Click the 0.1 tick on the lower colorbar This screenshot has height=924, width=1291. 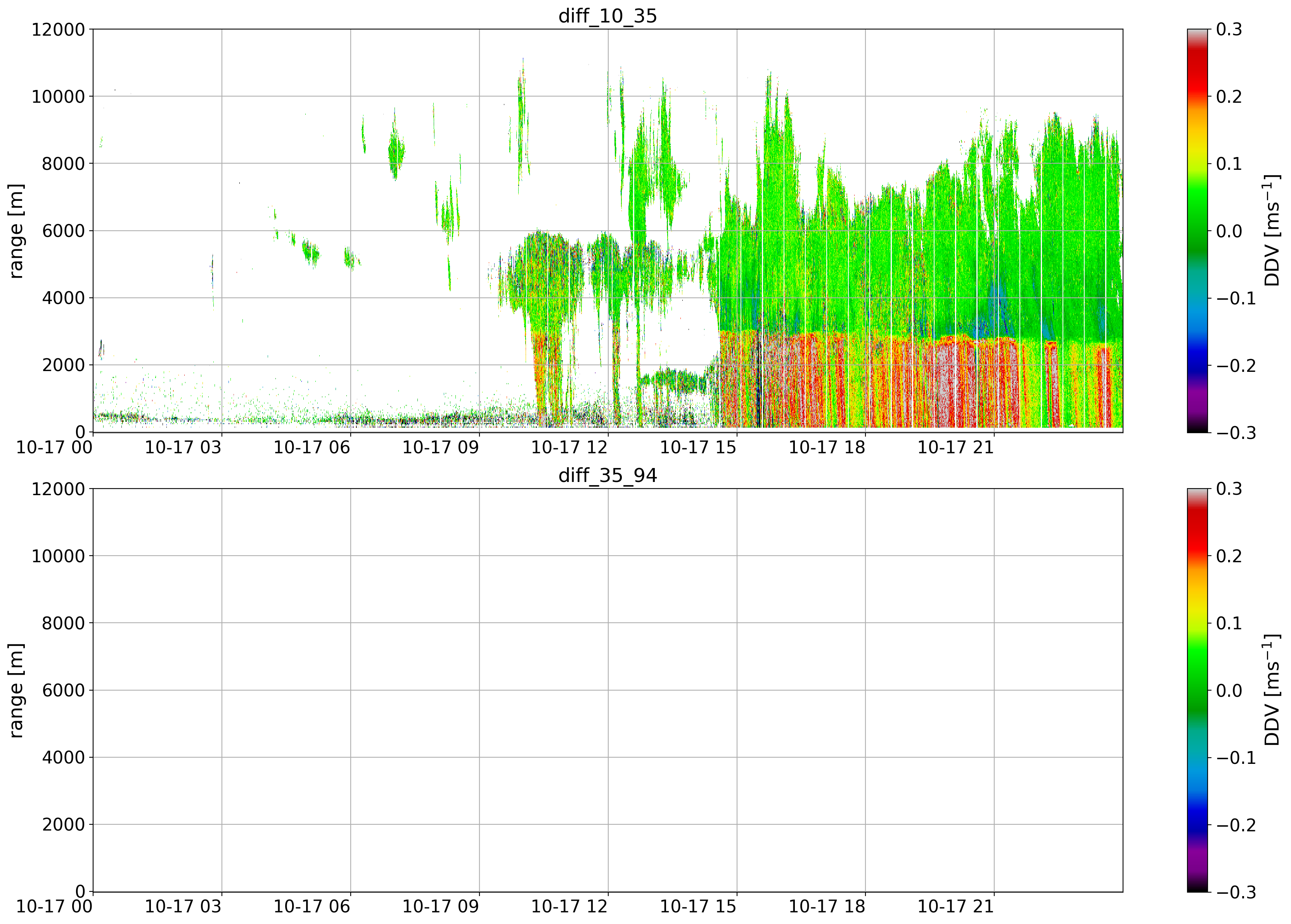1230,623
